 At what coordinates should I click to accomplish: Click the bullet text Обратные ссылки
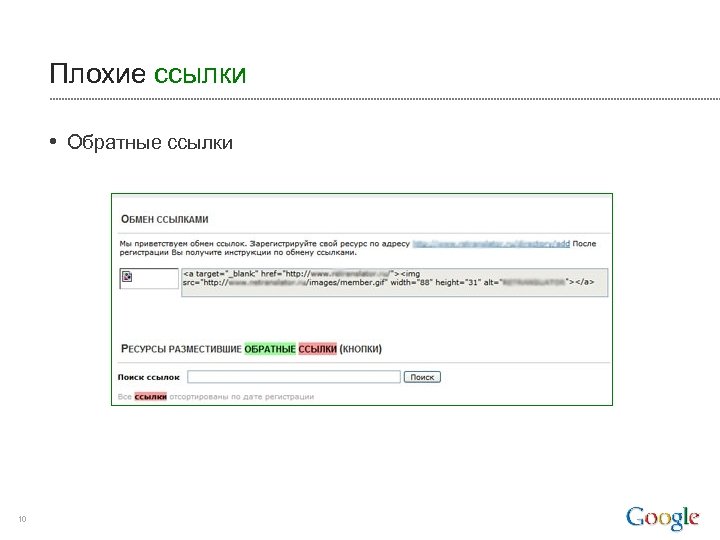coord(150,142)
